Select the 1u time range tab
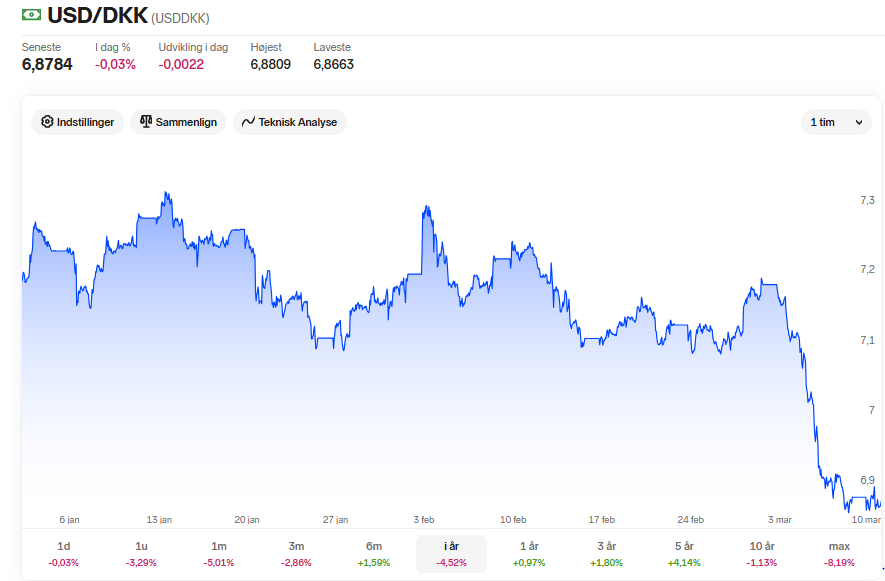Screen dimensions: 885x581 click(x=141, y=554)
